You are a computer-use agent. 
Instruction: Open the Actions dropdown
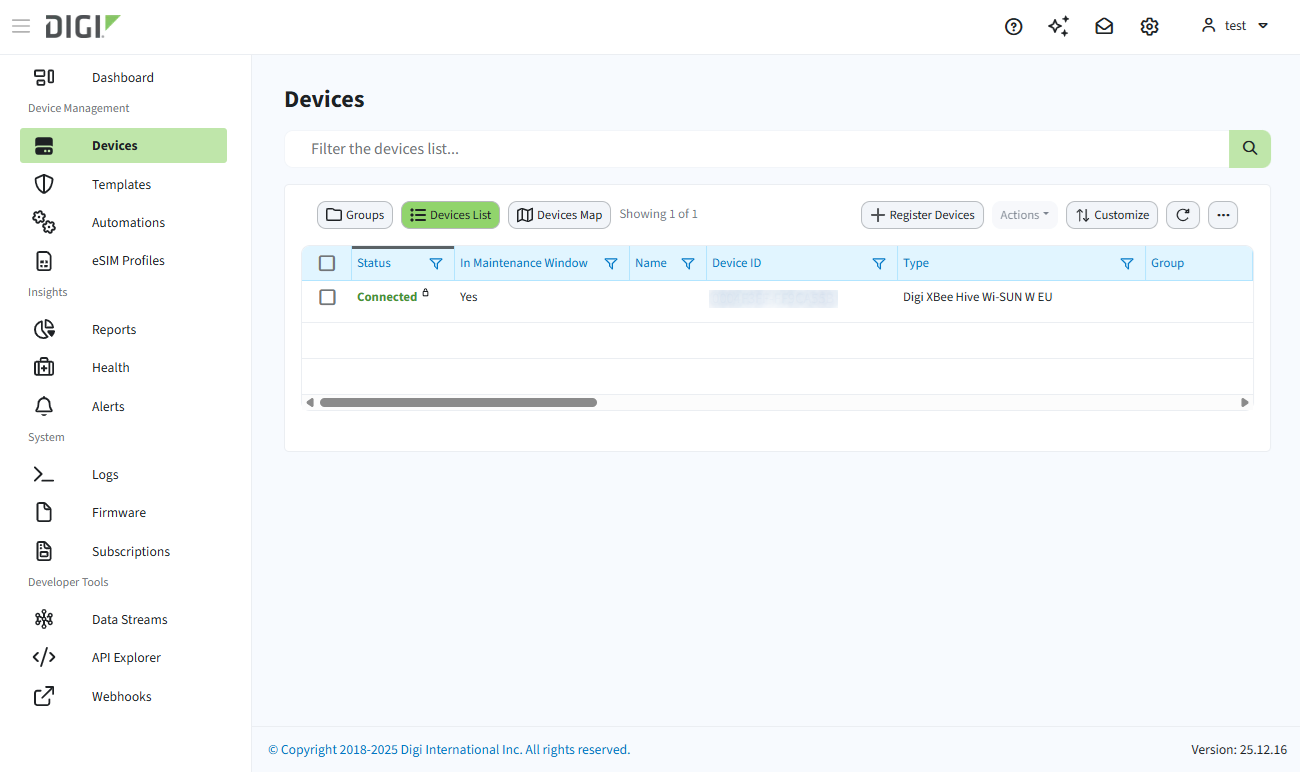coord(1024,214)
